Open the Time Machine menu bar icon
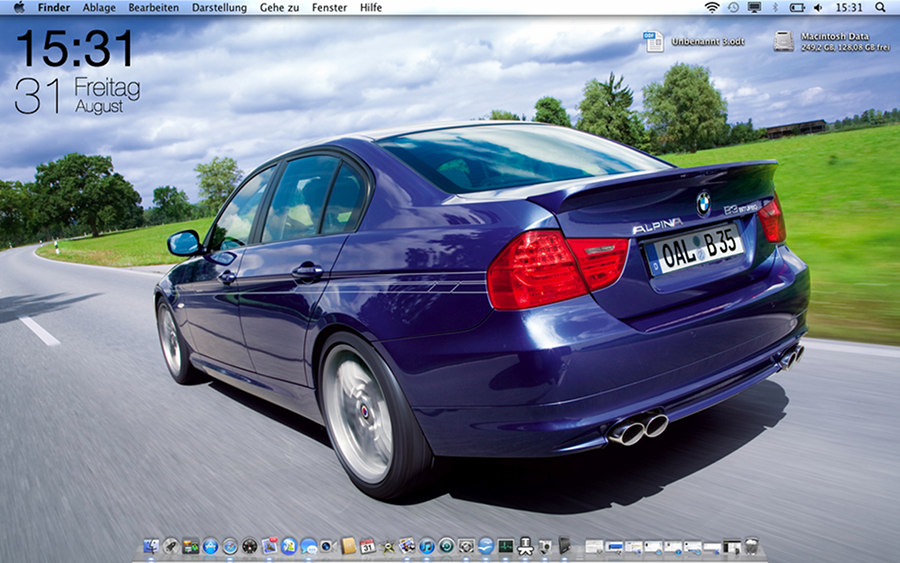This screenshot has height=563, width=900. pos(734,7)
